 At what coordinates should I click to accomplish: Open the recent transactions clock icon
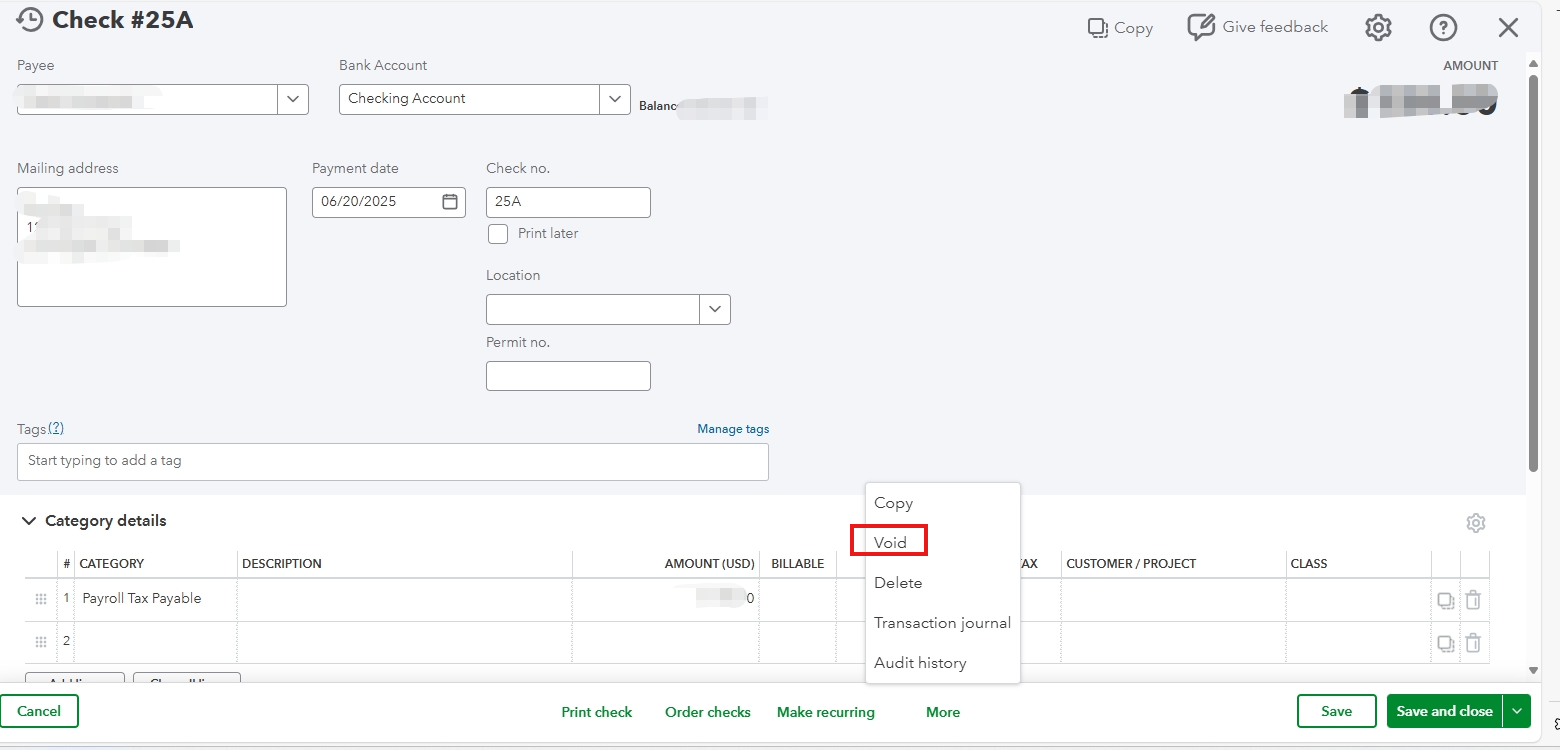point(30,20)
